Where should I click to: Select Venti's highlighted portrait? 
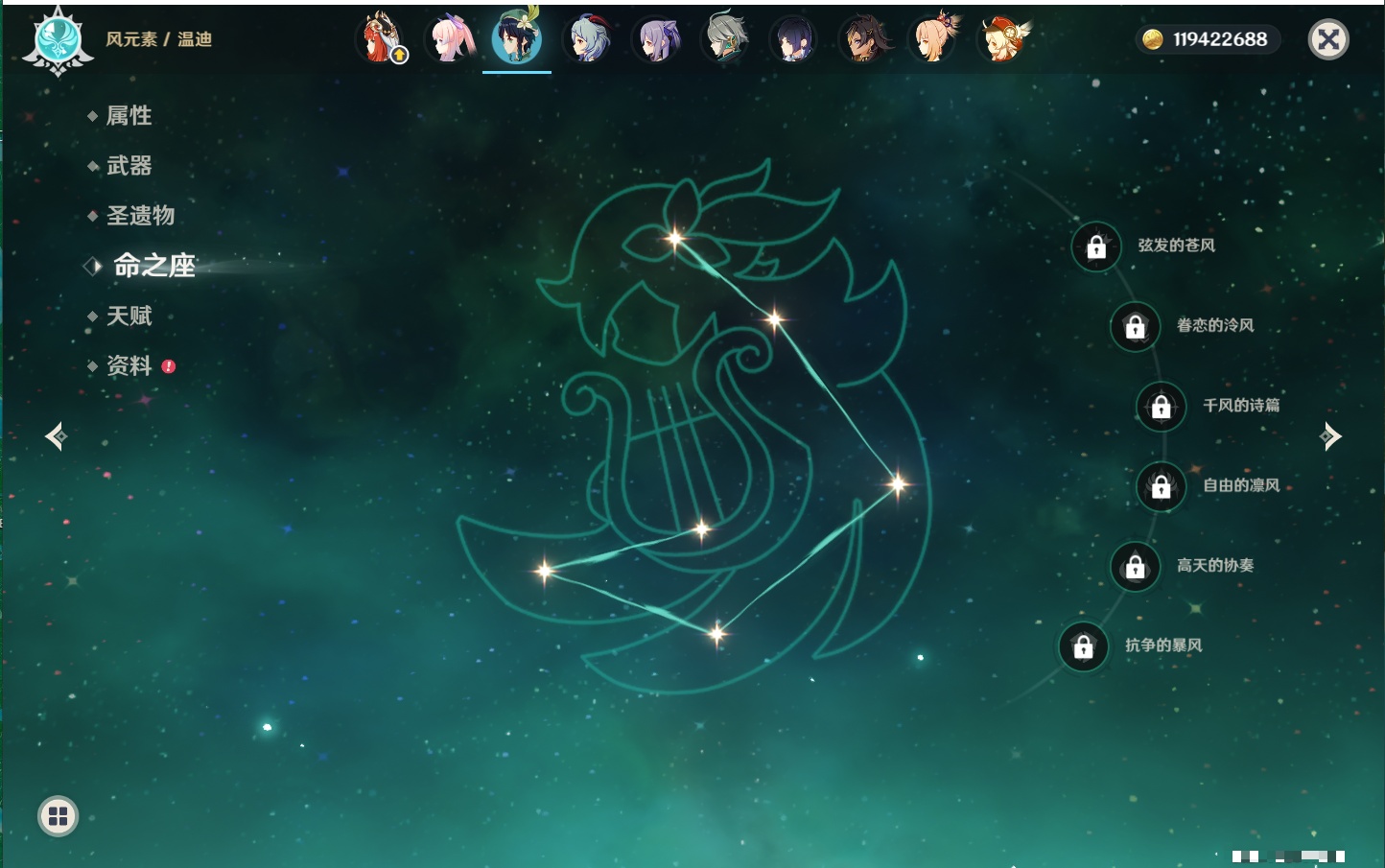click(x=517, y=38)
